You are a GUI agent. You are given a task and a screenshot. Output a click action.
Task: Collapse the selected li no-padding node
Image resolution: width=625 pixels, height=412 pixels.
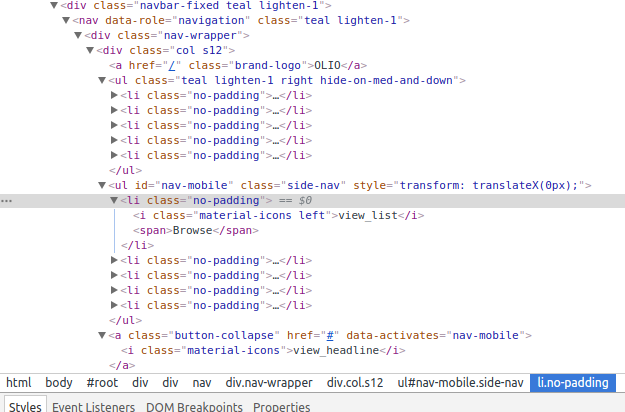coord(114,200)
